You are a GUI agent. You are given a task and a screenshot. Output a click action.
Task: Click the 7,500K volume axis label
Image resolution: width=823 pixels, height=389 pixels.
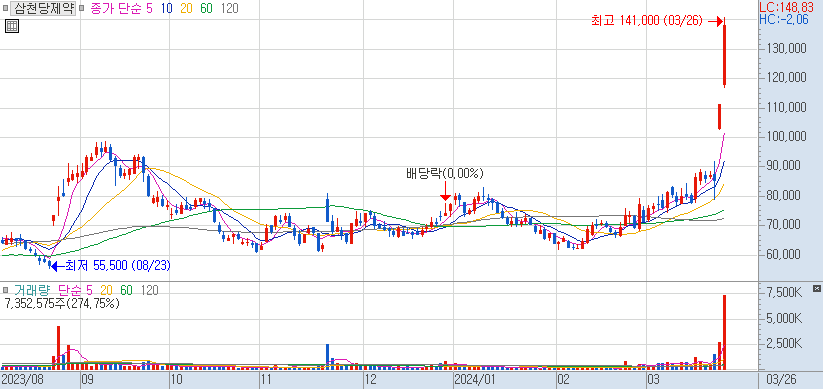click(785, 292)
